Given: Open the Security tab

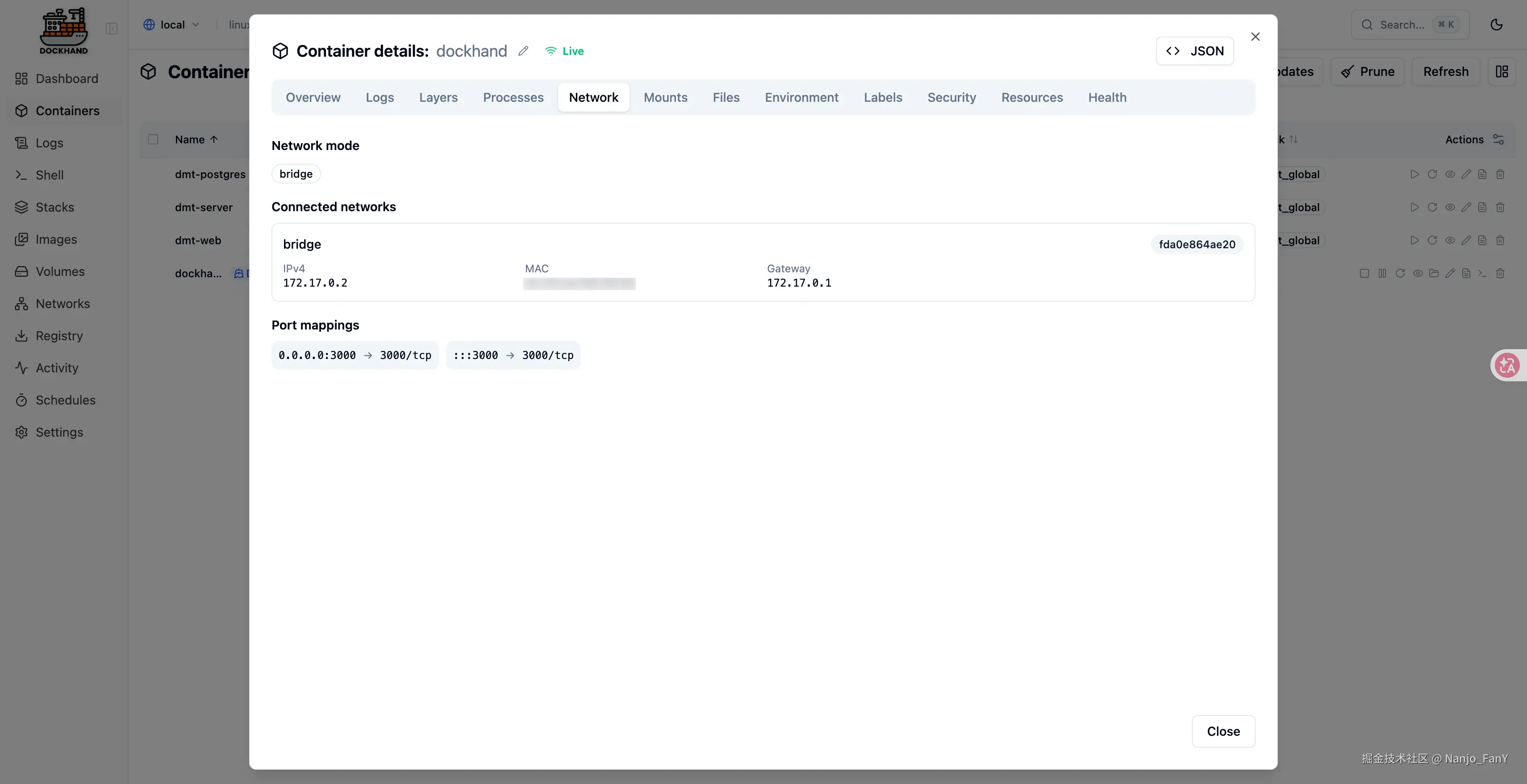Looking at the screenshot, I should 951,97.
